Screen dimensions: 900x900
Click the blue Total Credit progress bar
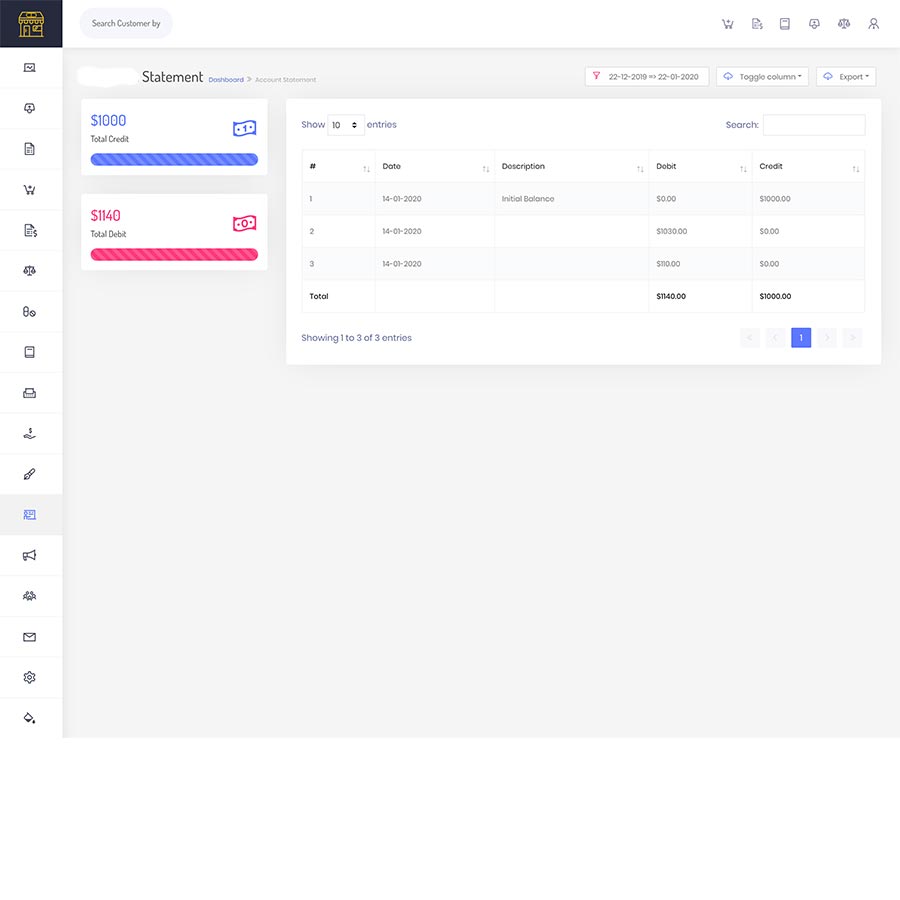174,159
